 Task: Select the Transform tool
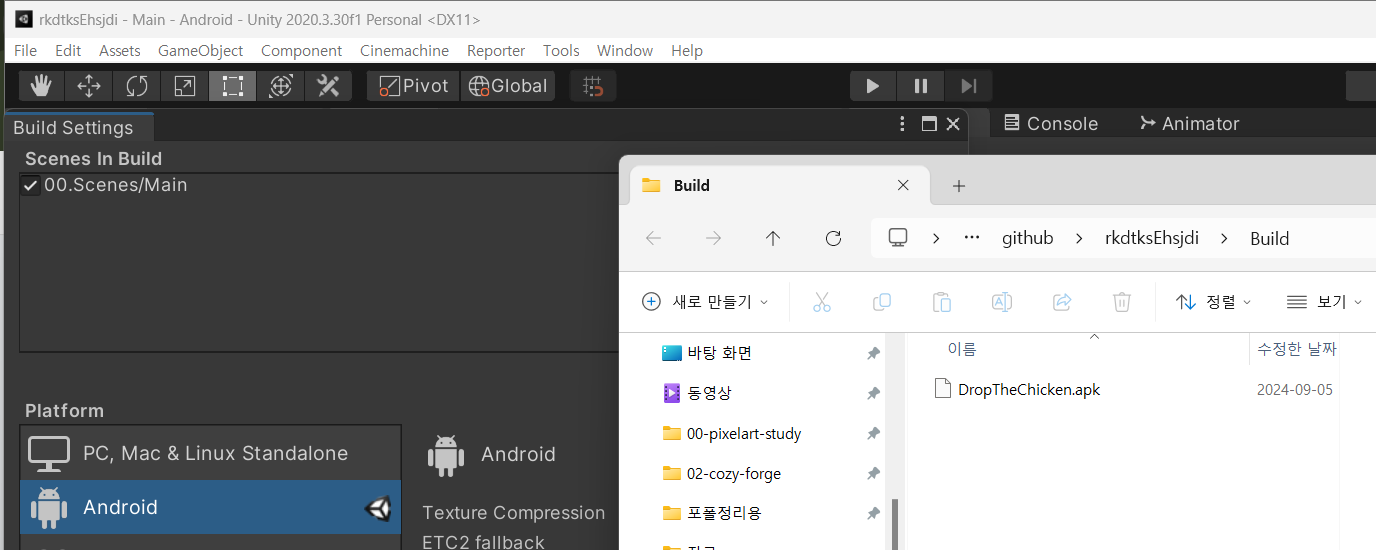(281, 86)
